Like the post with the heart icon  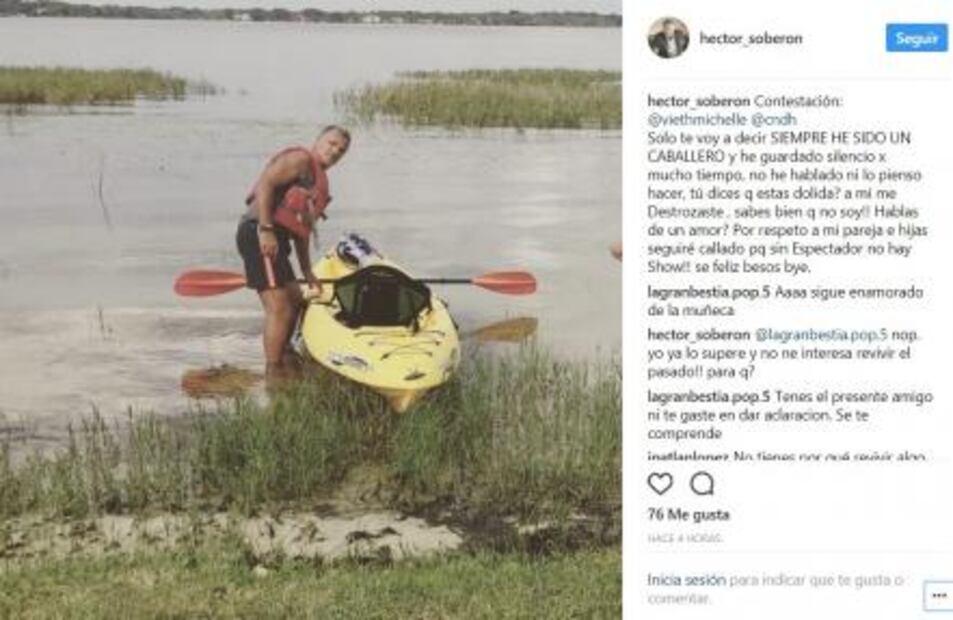660,484
